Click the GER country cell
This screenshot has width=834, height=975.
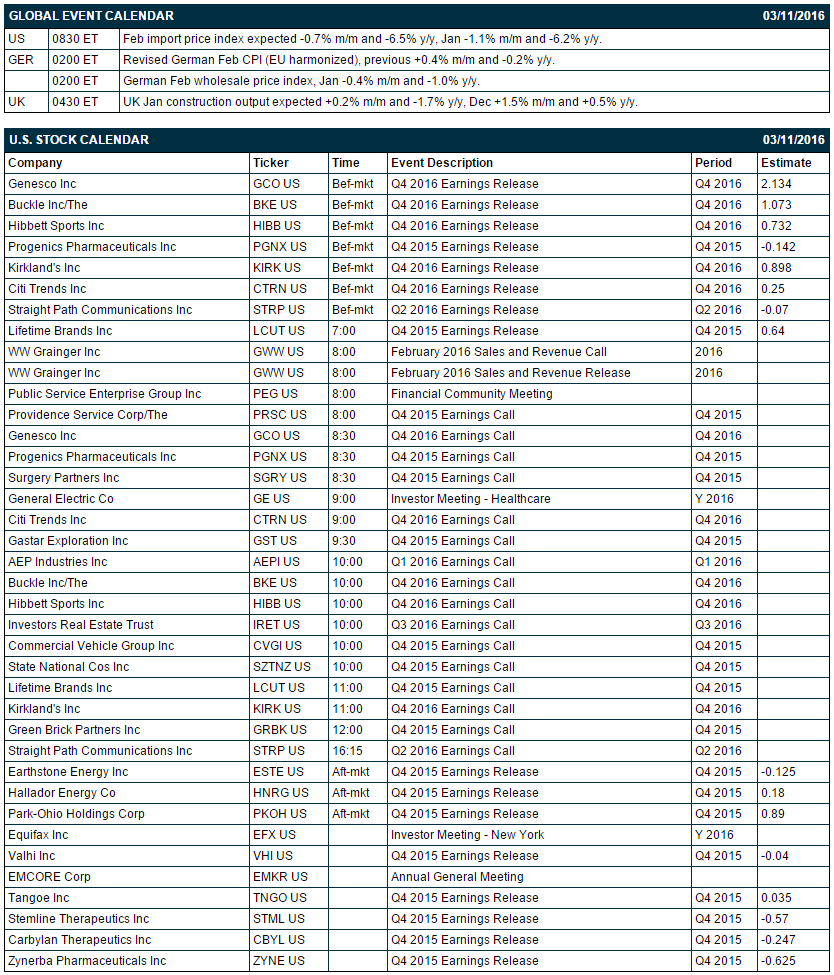click(x=21, y=60)
